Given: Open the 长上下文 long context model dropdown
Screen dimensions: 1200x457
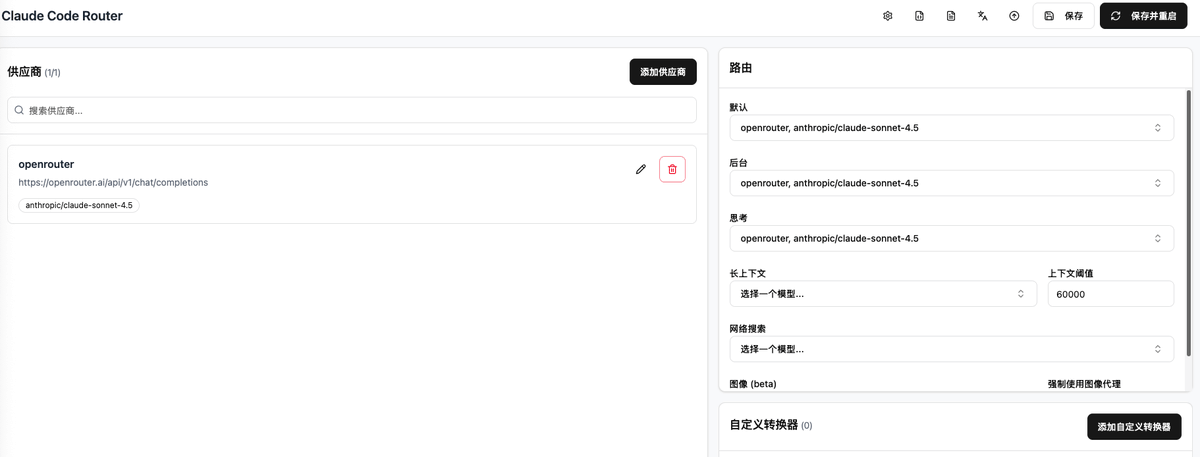Looking at the screenshot, I should point(883,294).
